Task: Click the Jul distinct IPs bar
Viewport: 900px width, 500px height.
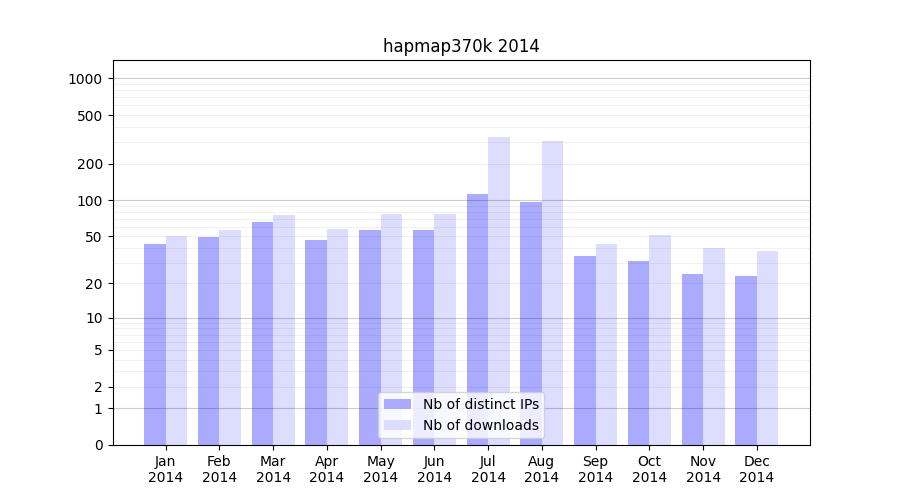Action: [x=477, y=319]
